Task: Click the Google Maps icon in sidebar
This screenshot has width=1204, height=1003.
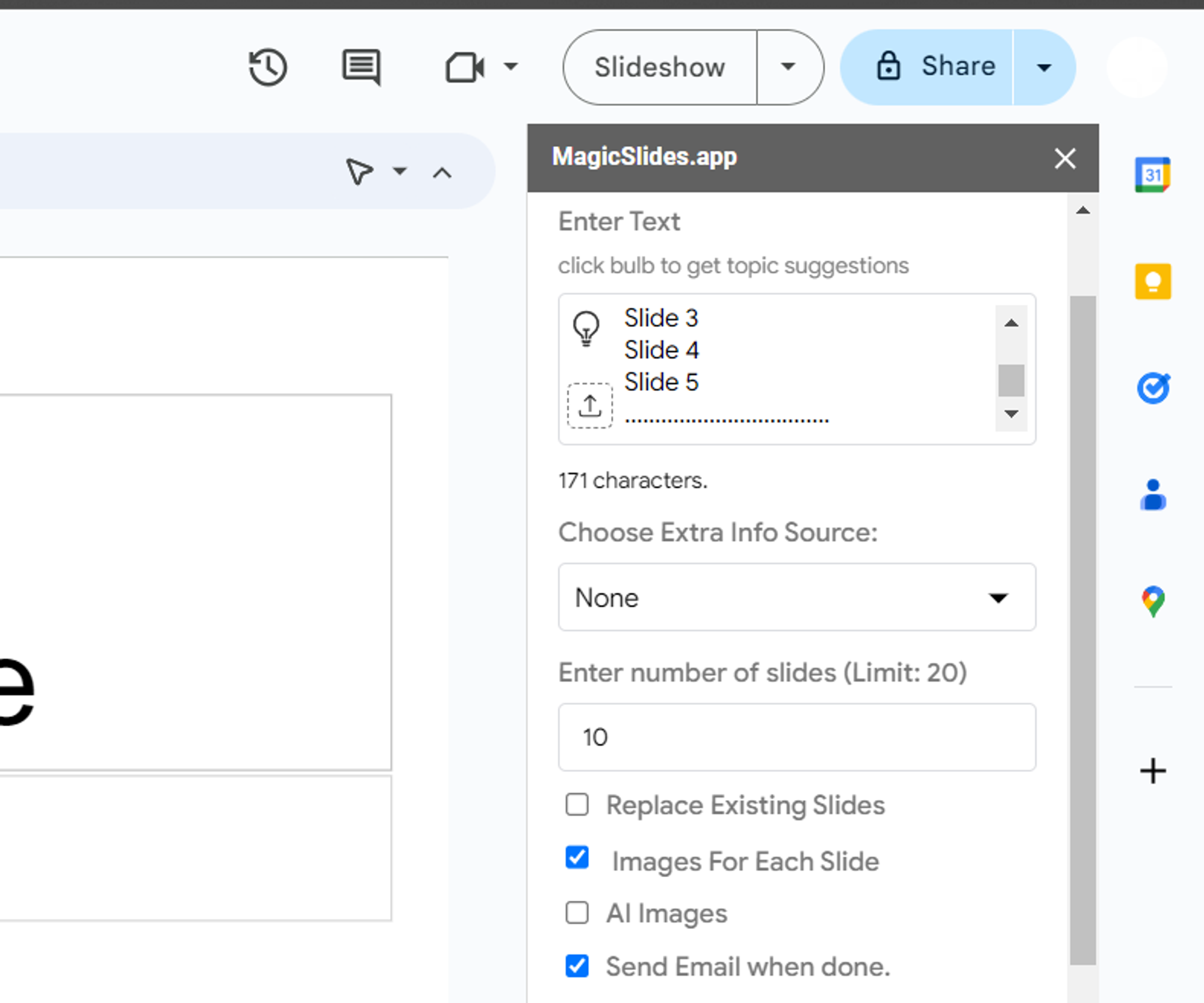Action: coord(1153,600)
